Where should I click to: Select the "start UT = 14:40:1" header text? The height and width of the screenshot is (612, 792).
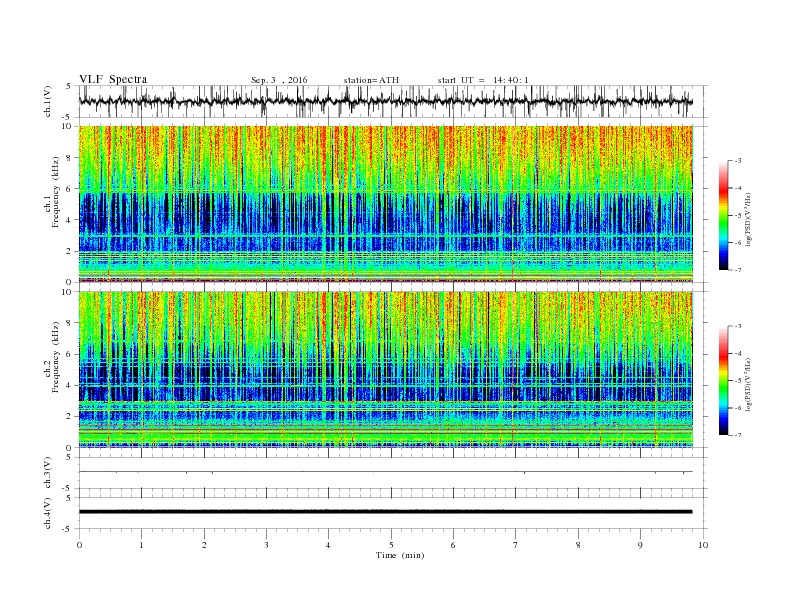click(483, 80)
